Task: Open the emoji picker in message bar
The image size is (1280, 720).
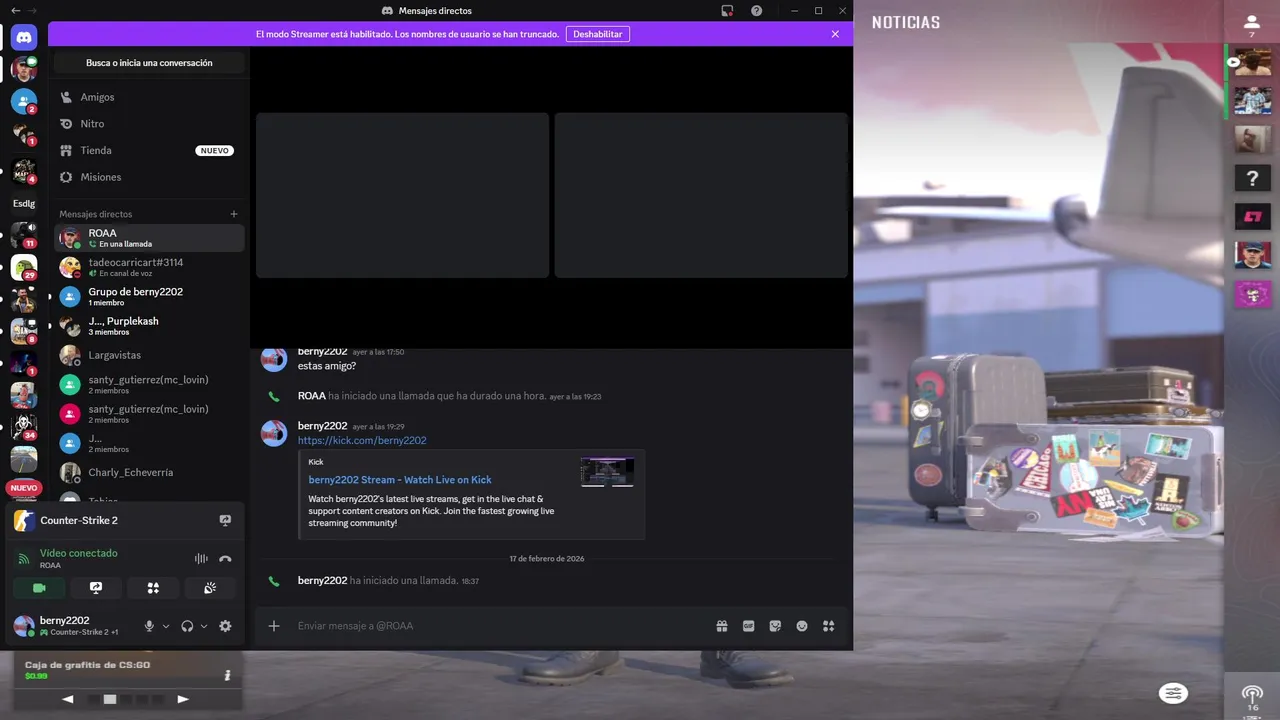Action: click(x=802, y=626)
